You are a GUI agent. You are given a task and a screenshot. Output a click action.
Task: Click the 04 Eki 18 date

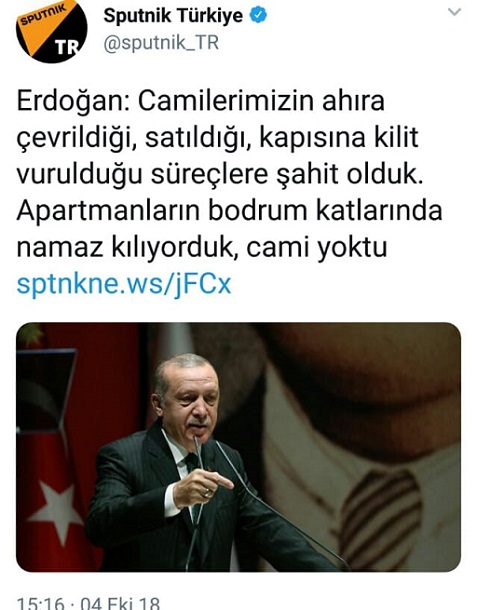pyautogui.click(x=120, y=603)
